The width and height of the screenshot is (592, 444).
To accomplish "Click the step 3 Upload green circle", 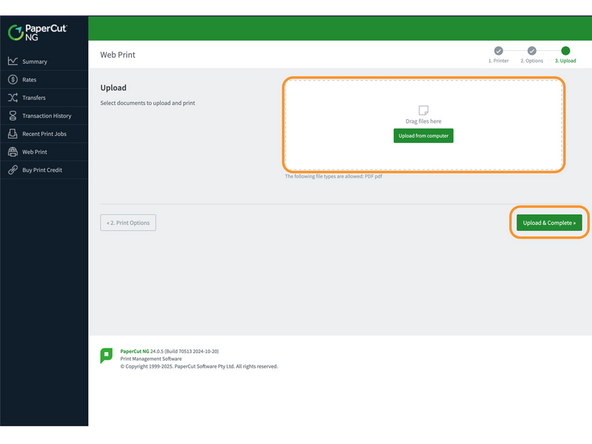I will pyautogui.click(x=565, y=51).
